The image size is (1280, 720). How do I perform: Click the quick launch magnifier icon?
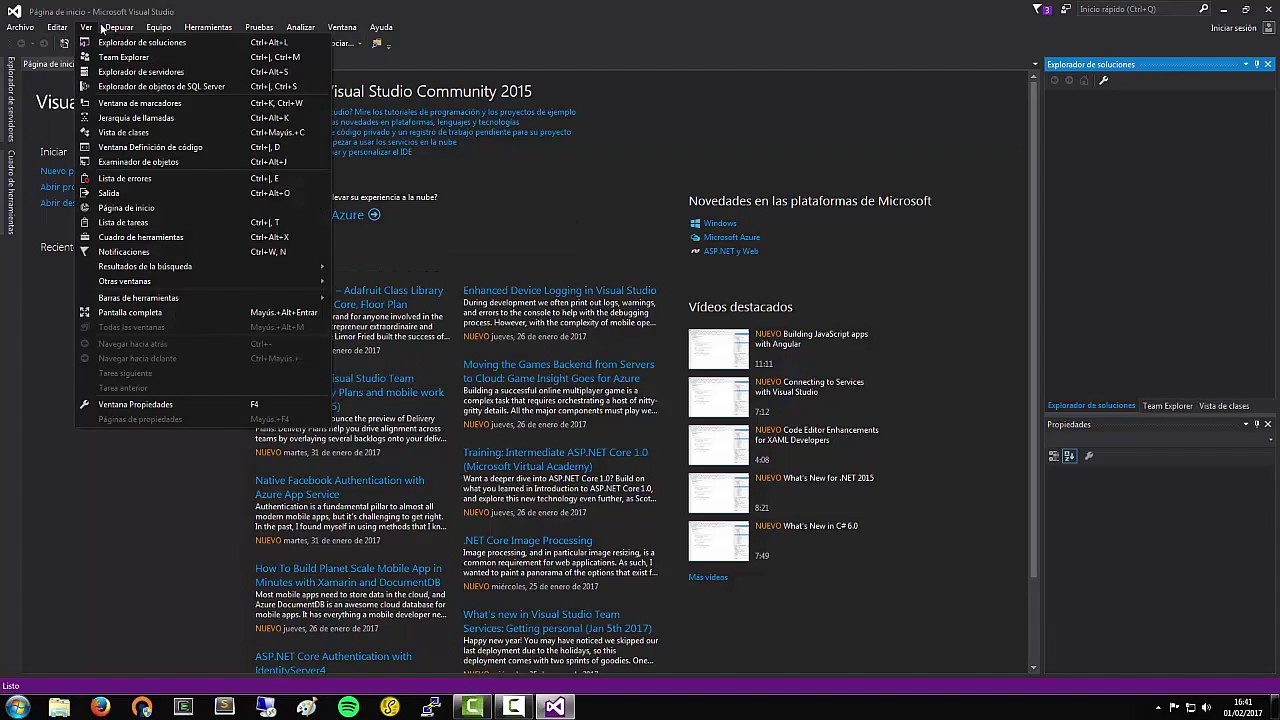coord(1204,9)
